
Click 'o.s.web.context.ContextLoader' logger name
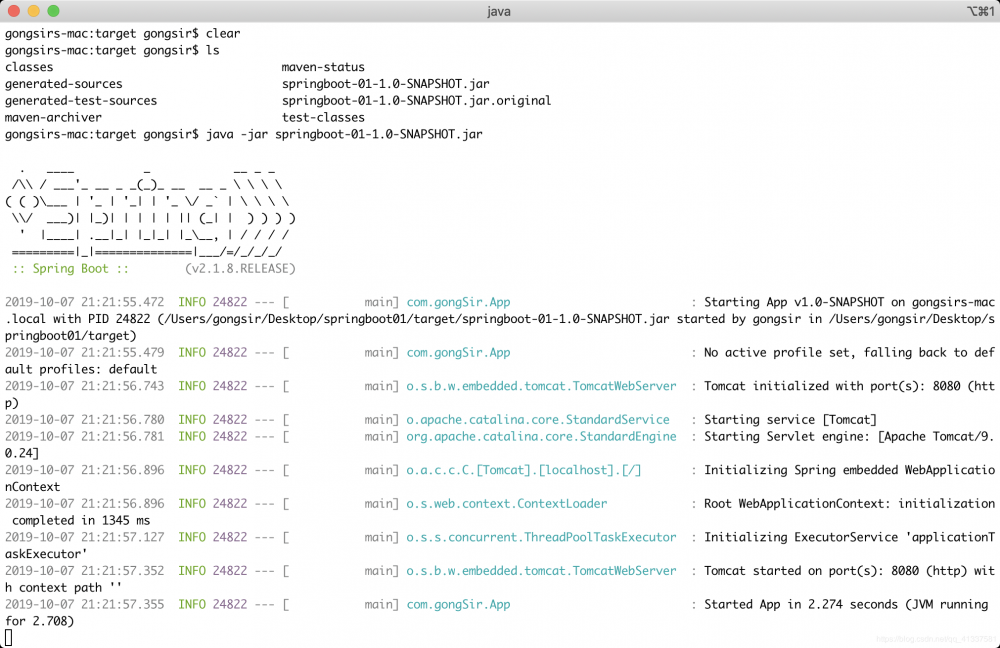pos(507,503)
